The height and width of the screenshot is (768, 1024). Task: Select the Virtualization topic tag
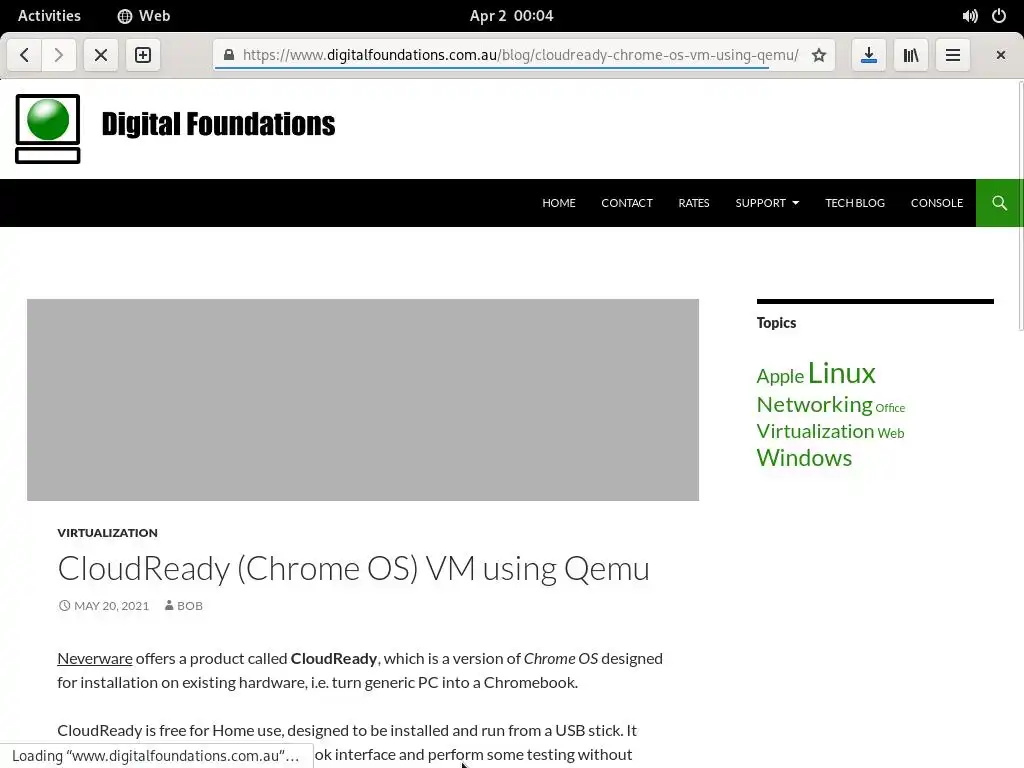pos(815,431)
